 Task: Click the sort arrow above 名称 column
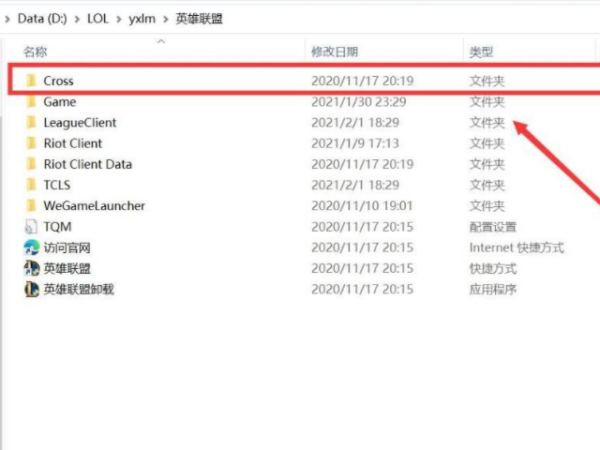(161, 41)
